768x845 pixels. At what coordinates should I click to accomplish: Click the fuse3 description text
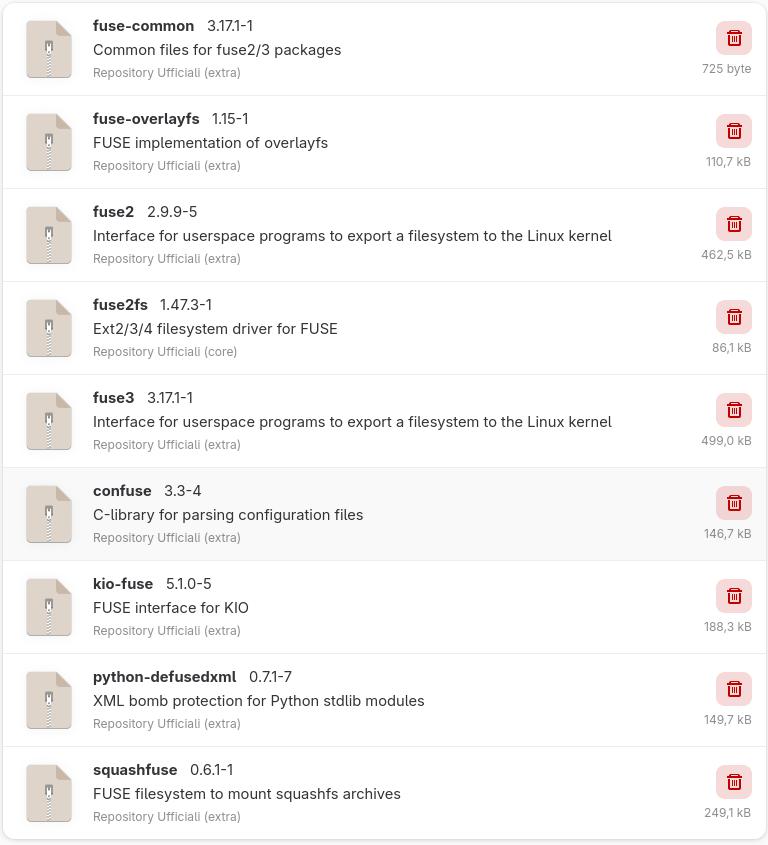[x=352, y=422]
